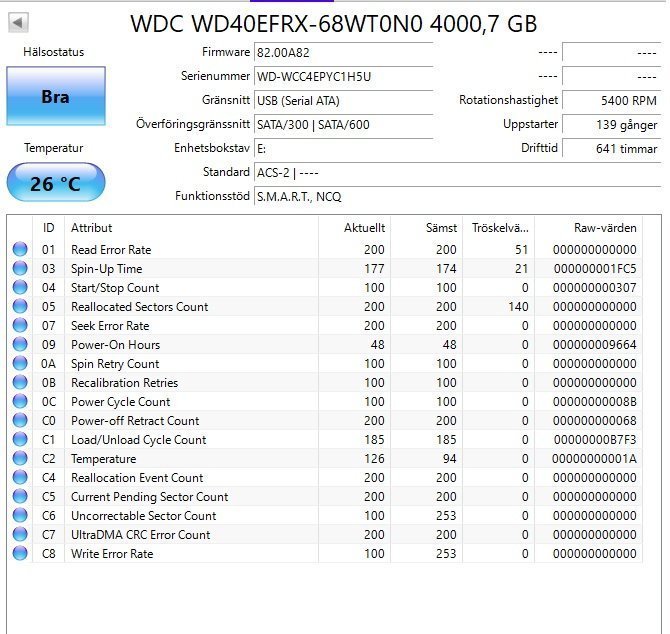Click the status icon for Load/Unload Cycle Count
The image size is (670, 634).
[x=20, y=439]
